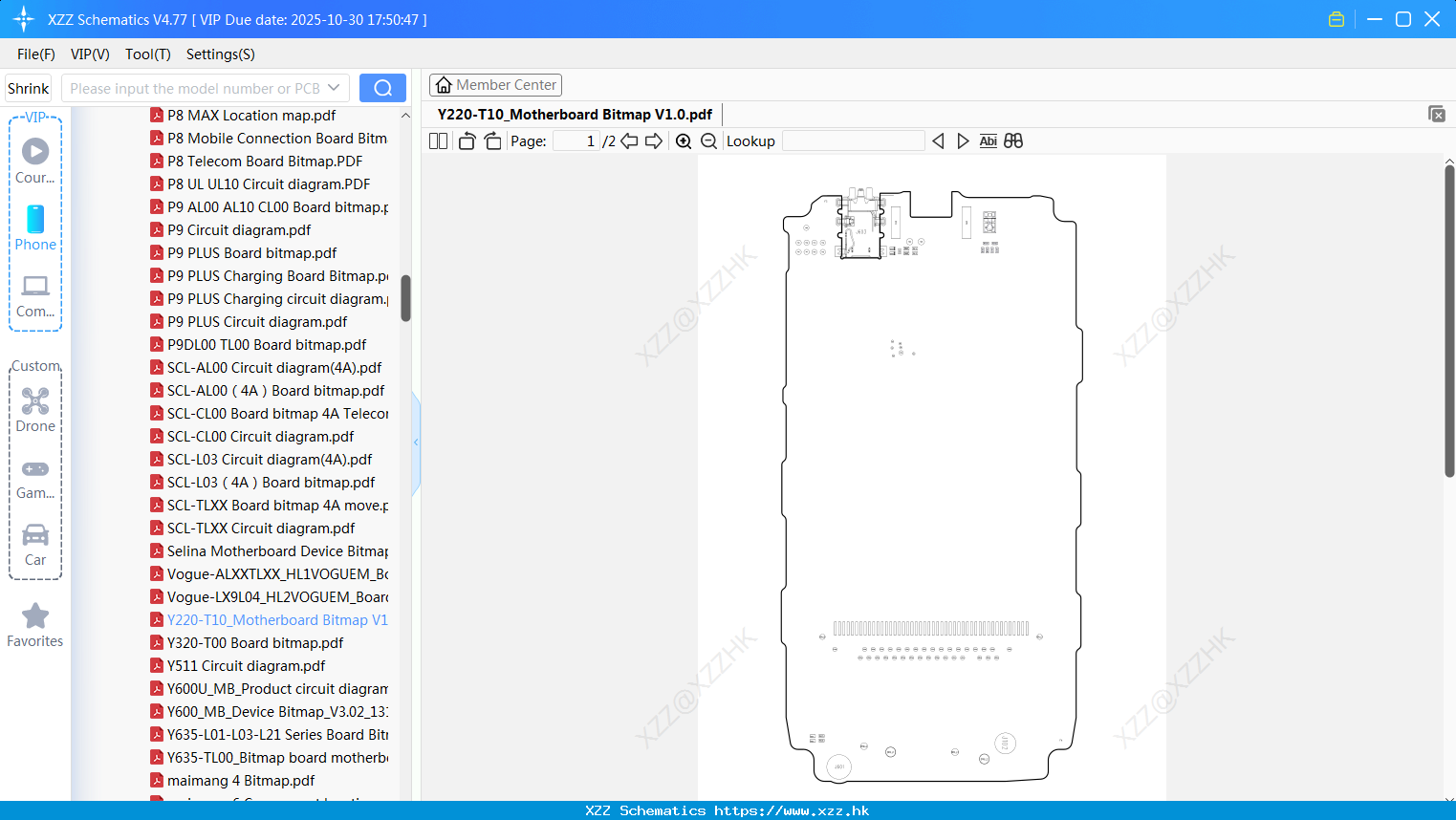Rotate page counterclockwise
This screenshot has width=1456, height=820.
(x=467, y=140)
